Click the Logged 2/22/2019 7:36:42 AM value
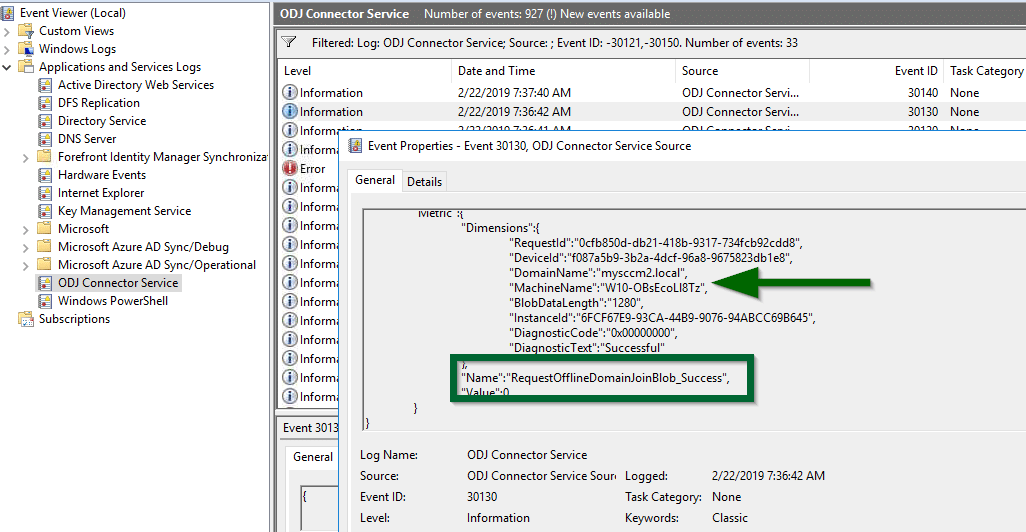This screenshot has height=532, width=1026. pyautogui.click(x=768, y=476)
